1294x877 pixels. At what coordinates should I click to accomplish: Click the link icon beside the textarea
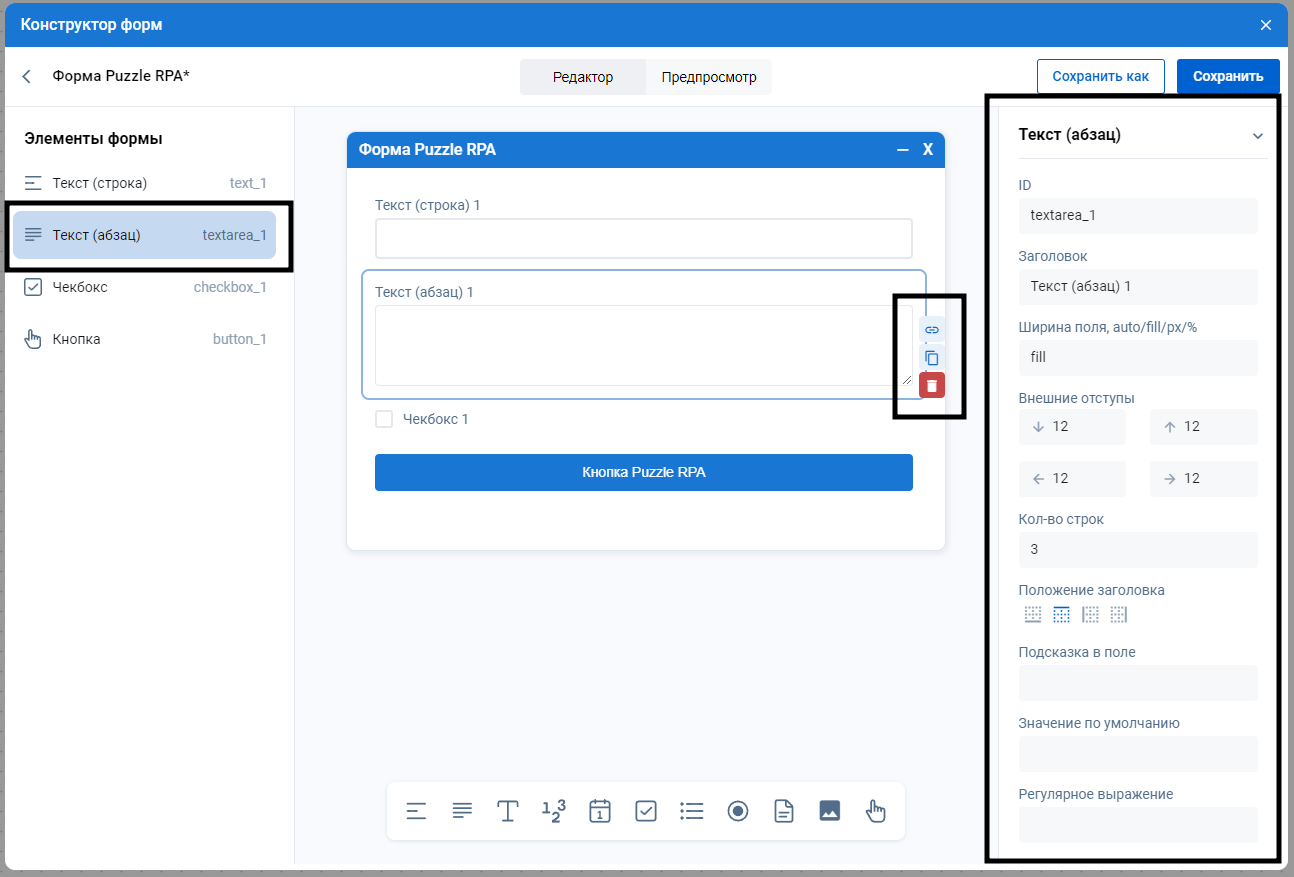932,329
